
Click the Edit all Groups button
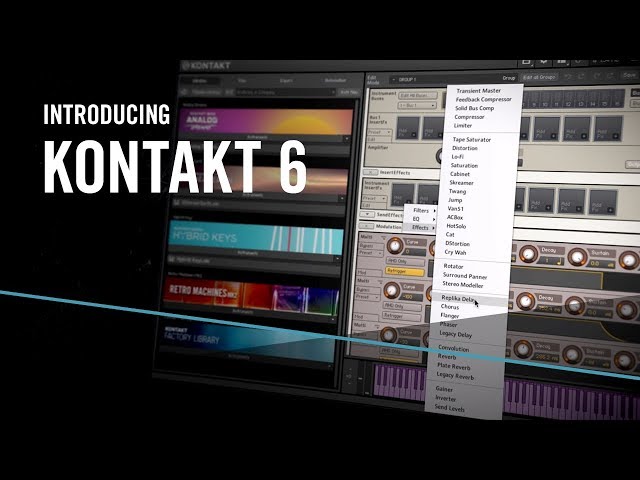pos(539,77)
